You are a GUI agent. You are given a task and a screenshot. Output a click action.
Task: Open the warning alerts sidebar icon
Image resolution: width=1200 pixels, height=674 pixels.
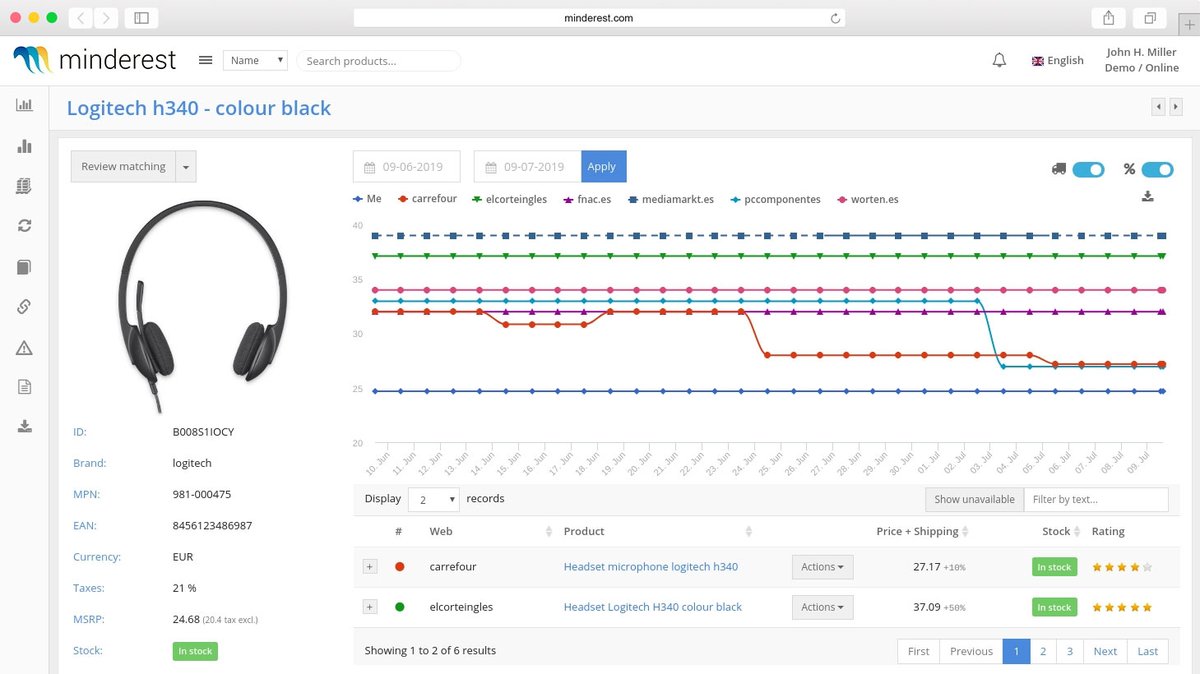[24, 348]
